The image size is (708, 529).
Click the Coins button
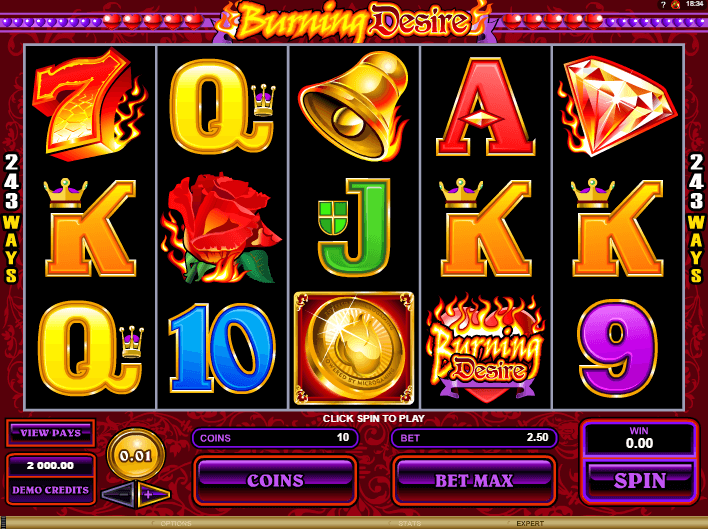pos(275,481)
